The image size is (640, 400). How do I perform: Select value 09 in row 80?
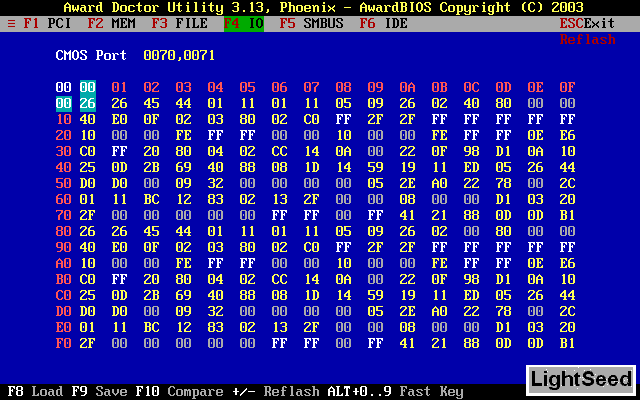376,231
